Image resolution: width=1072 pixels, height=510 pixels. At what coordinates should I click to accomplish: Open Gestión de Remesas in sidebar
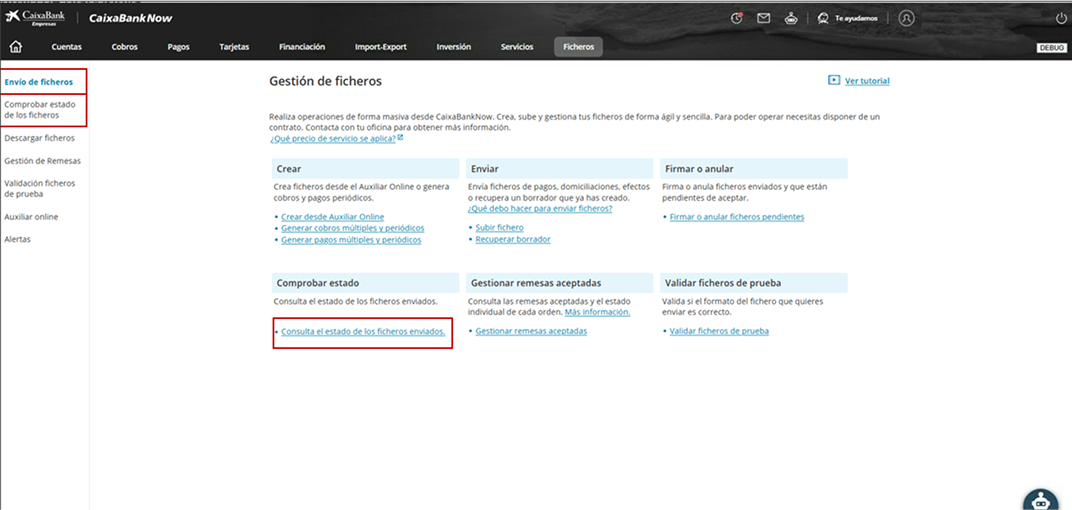(42, 160)
